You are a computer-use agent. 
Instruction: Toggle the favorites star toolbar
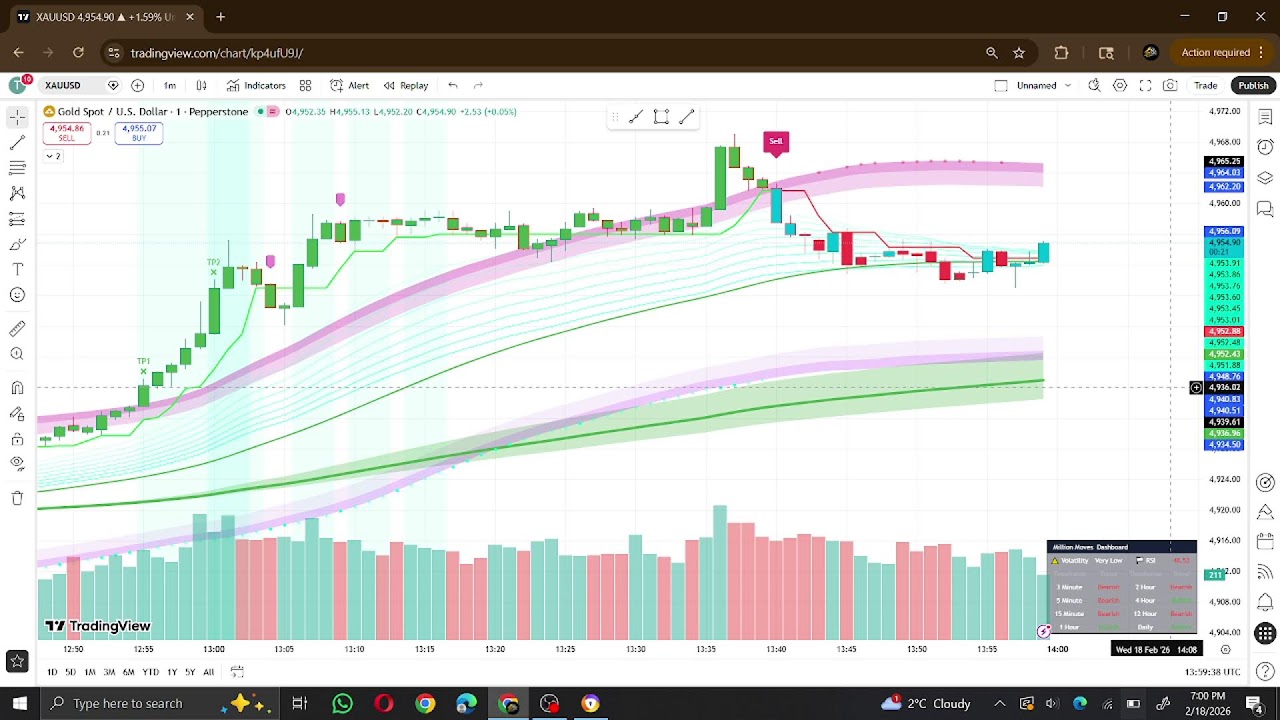[x=17, y=660]
